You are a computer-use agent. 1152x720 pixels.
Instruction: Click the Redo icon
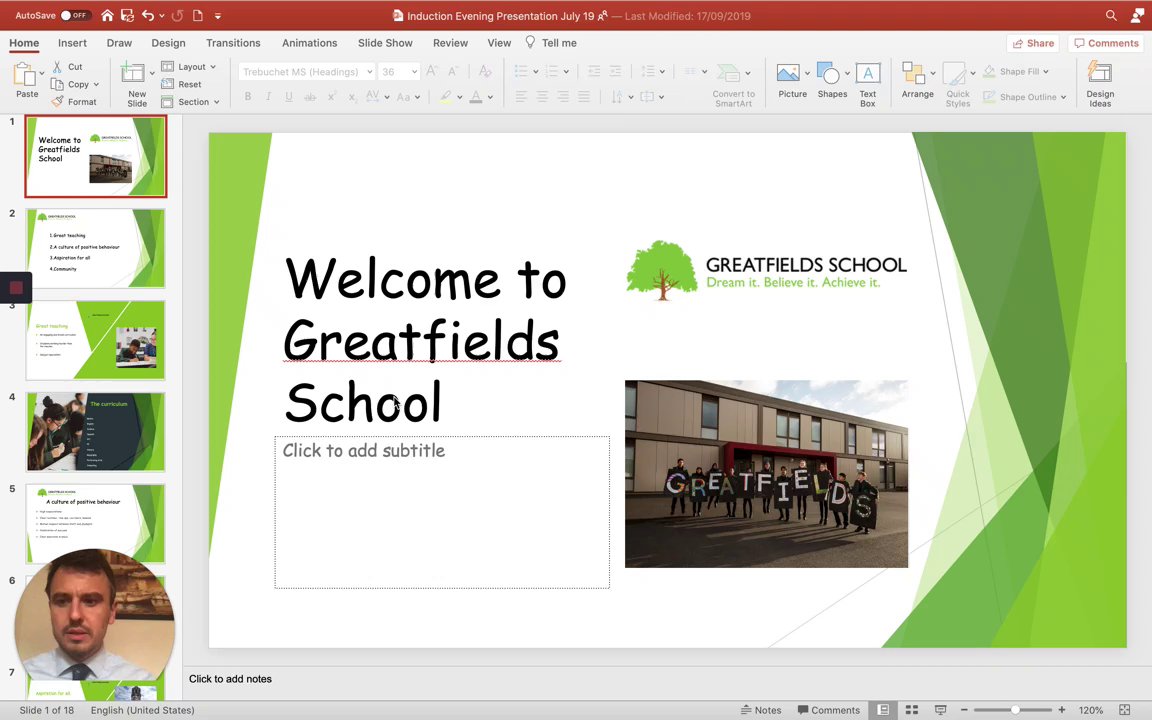pyautogui.click(x=177, y=15)
